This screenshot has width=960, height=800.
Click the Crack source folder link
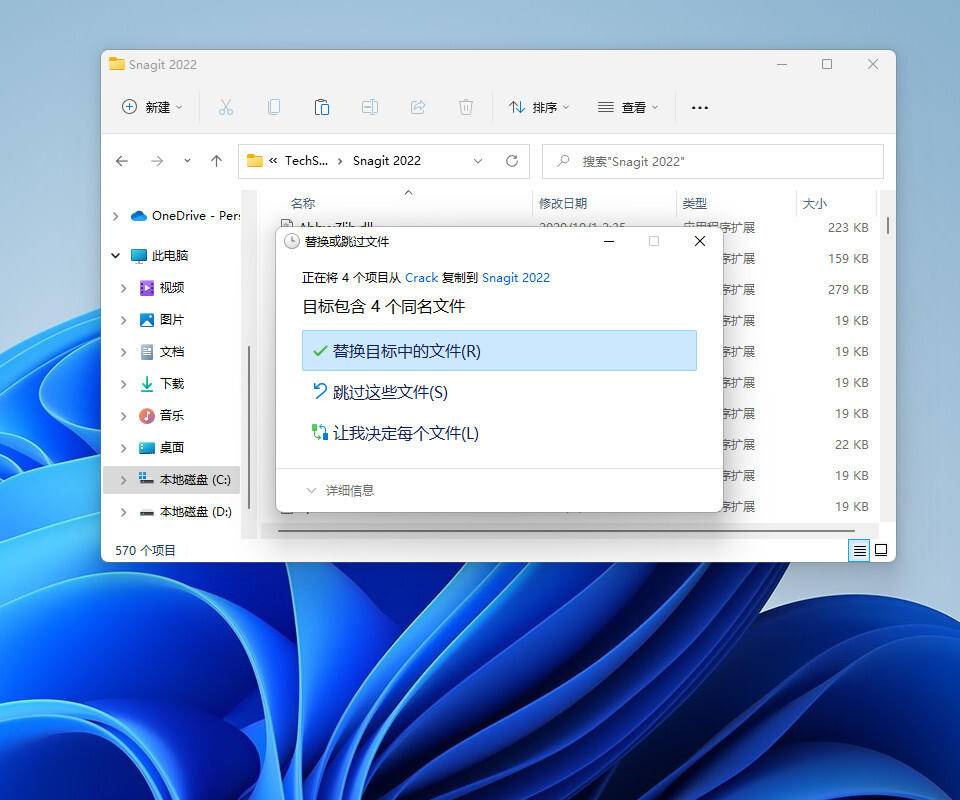[421, 277]
